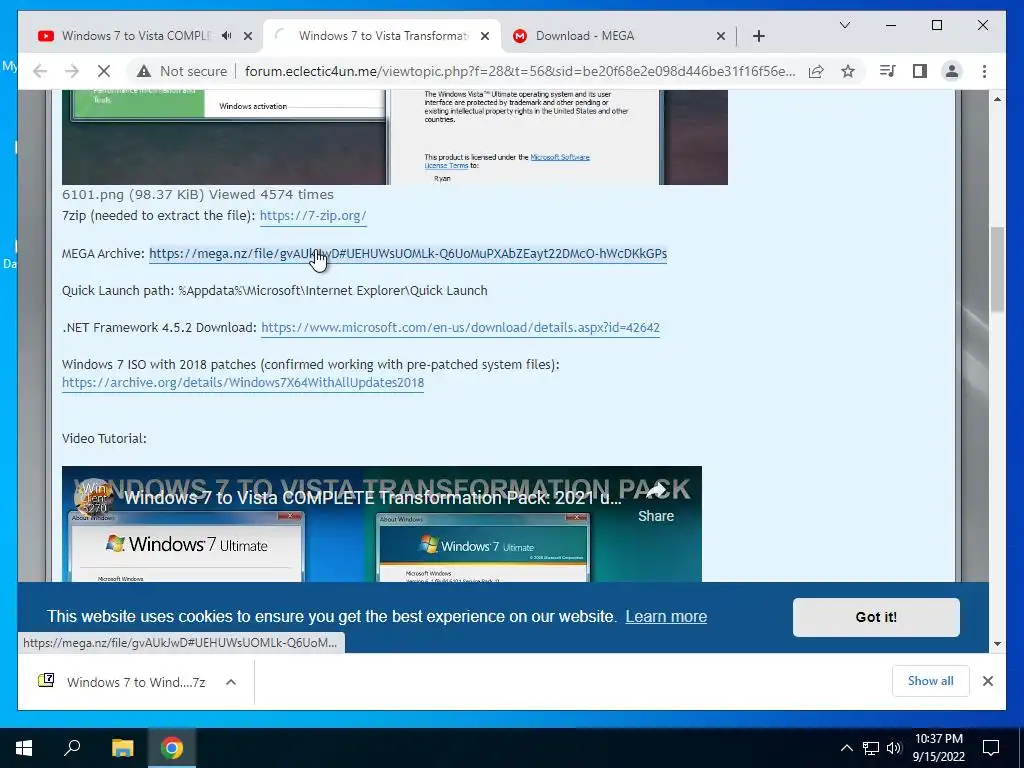Image resolution: width=1024 pixels, height=768 pixels.
Task: Open the archive.org Windows7X64WithAllUpdates2018 link
Action: 243,383
